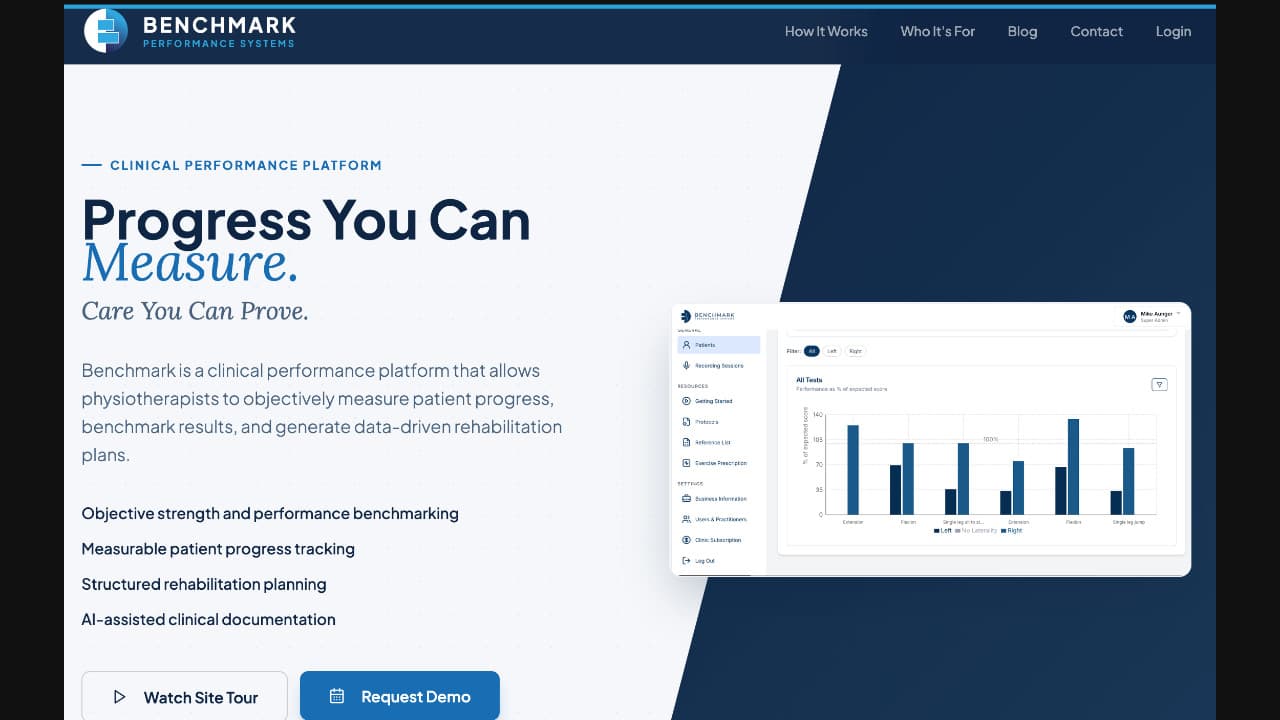The width and height of the screenshot is (1280, 720).
Task: Open the How It Works menu item
Action: (826, 31)
